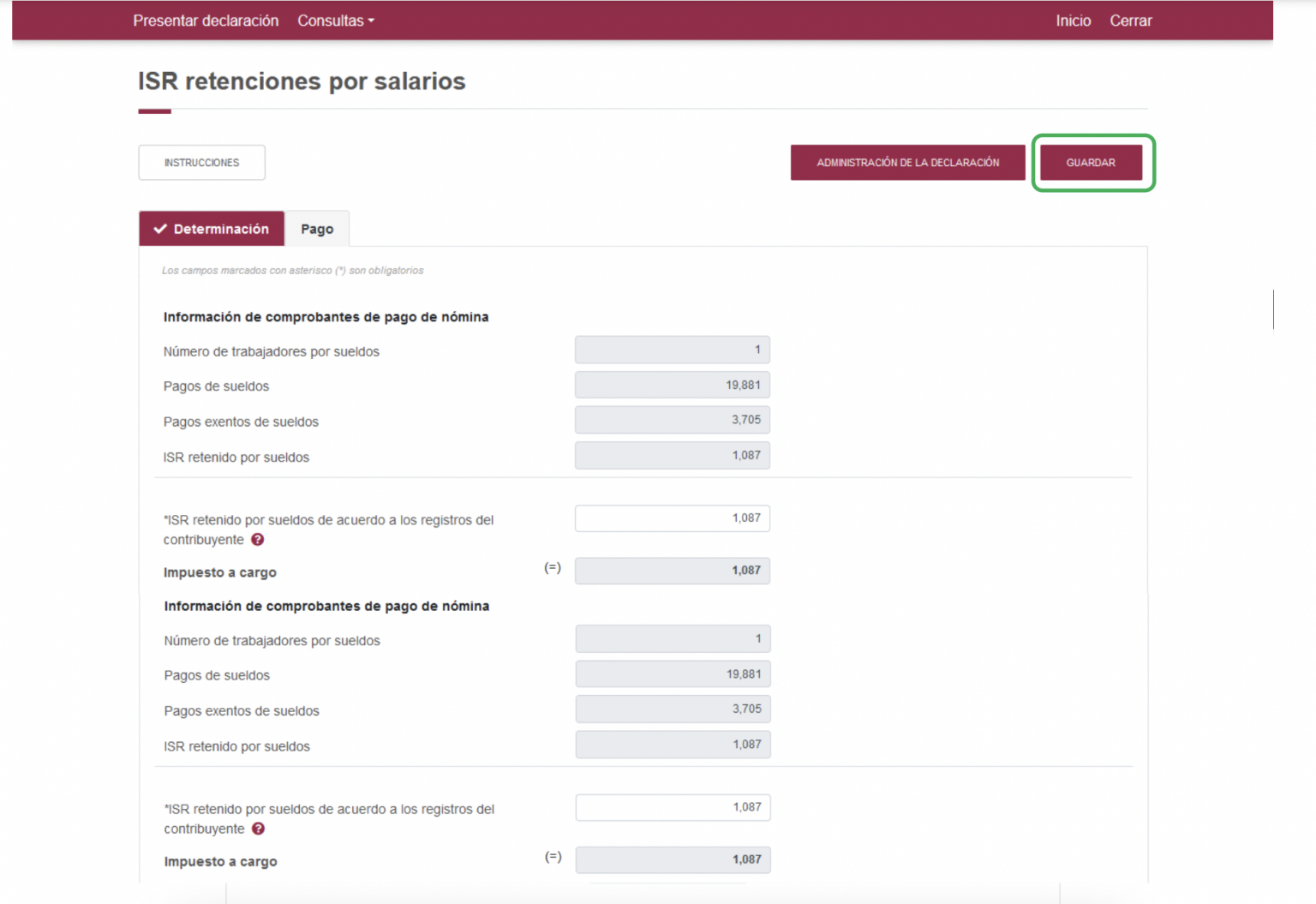Screen dimensions: 1316x904
Task: Select the Pagos de sueldos amount field
Action: pyautogui.click(x=672, y=384)
